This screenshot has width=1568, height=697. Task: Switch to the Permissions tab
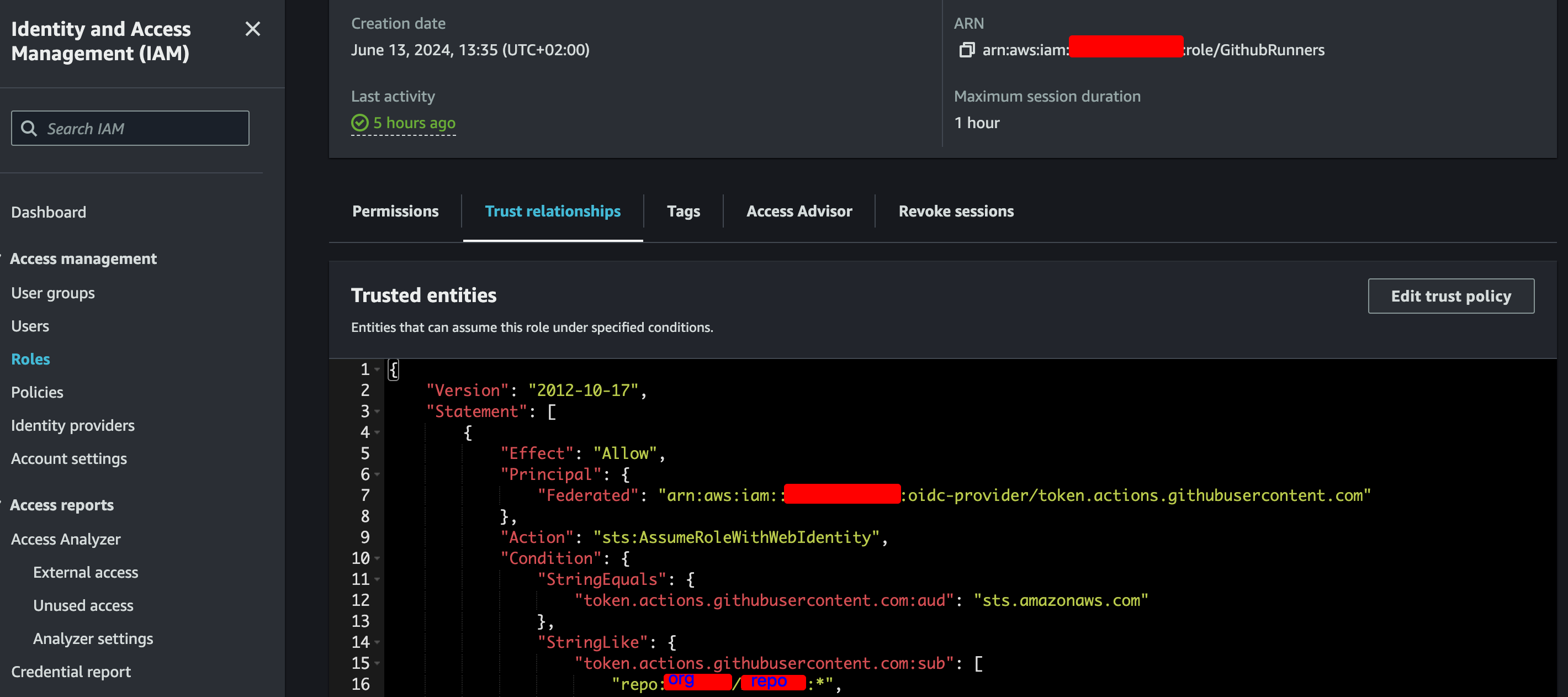click(396, 211)
